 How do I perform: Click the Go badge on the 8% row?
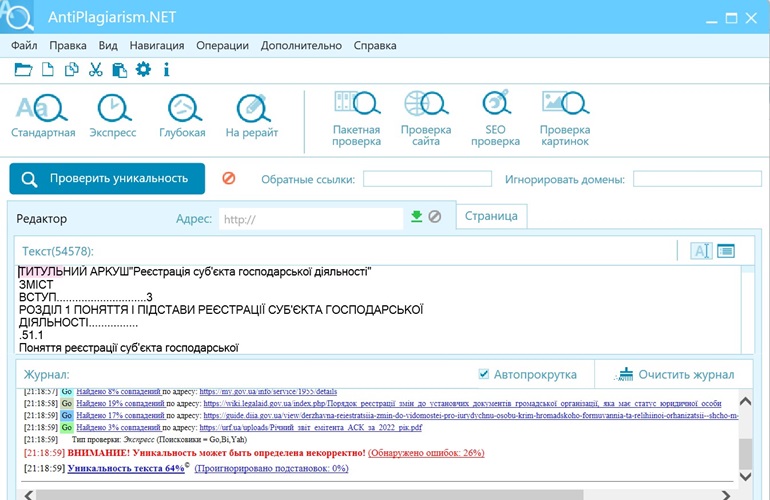point(67,391)
